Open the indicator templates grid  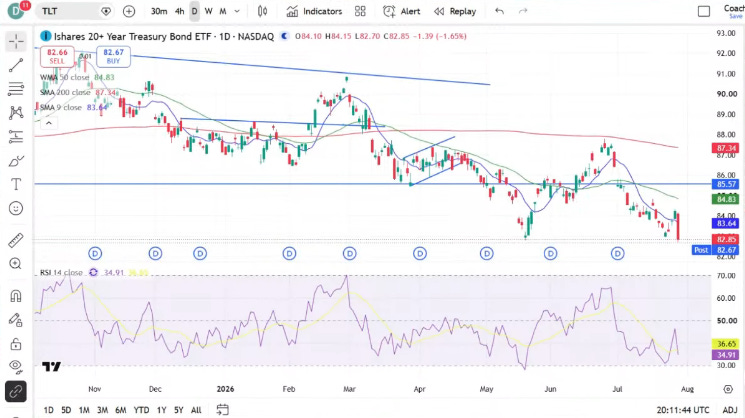[360, 11]
